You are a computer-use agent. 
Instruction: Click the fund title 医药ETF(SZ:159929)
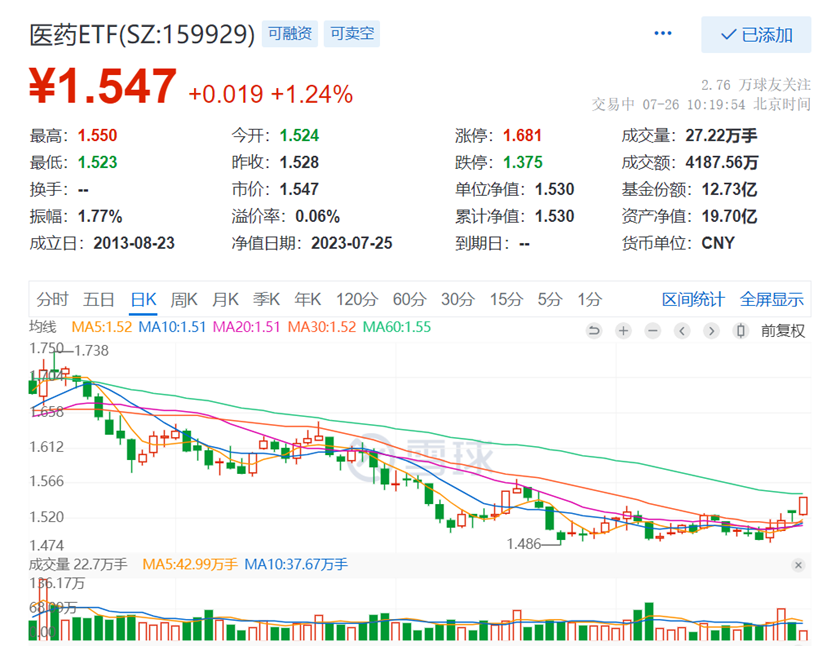tap(142, 35)
